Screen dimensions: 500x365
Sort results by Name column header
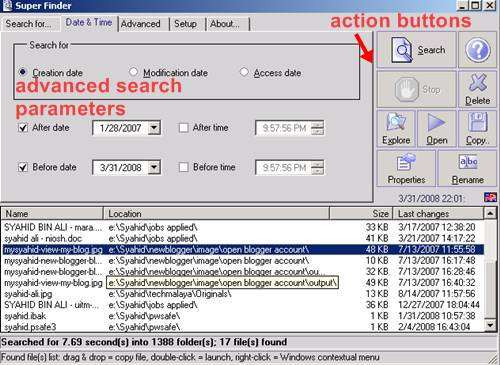click(x=52, y=213)
